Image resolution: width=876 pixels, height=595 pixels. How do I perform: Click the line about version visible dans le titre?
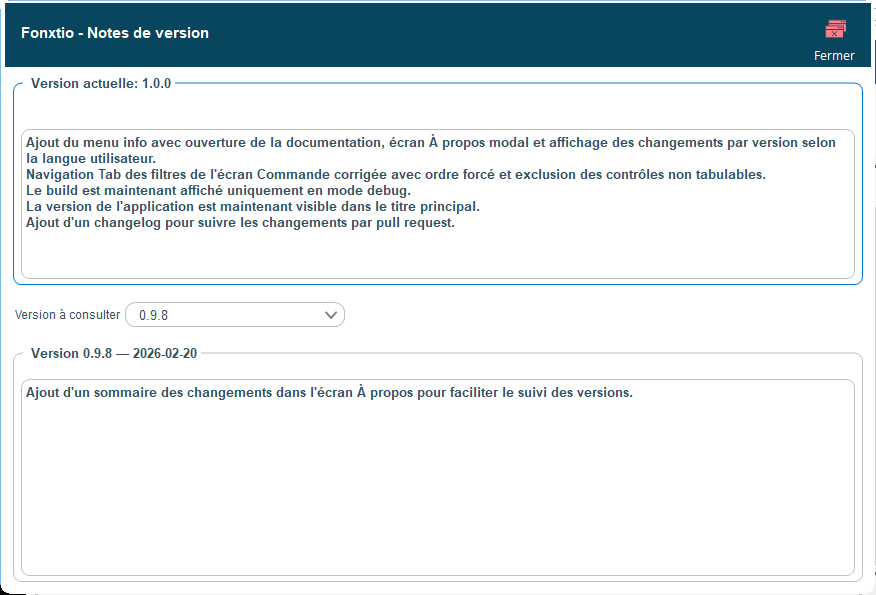pos(253,207)
